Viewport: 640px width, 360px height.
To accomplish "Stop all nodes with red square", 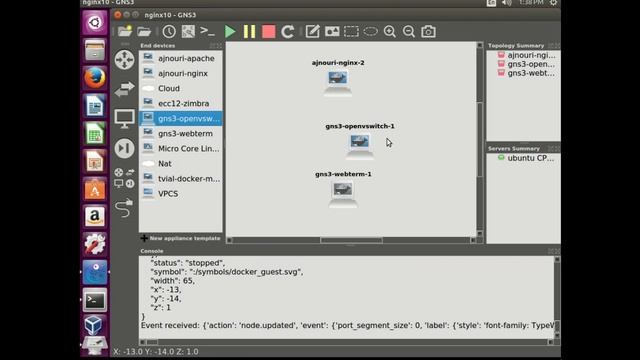I will coord(269,31).
